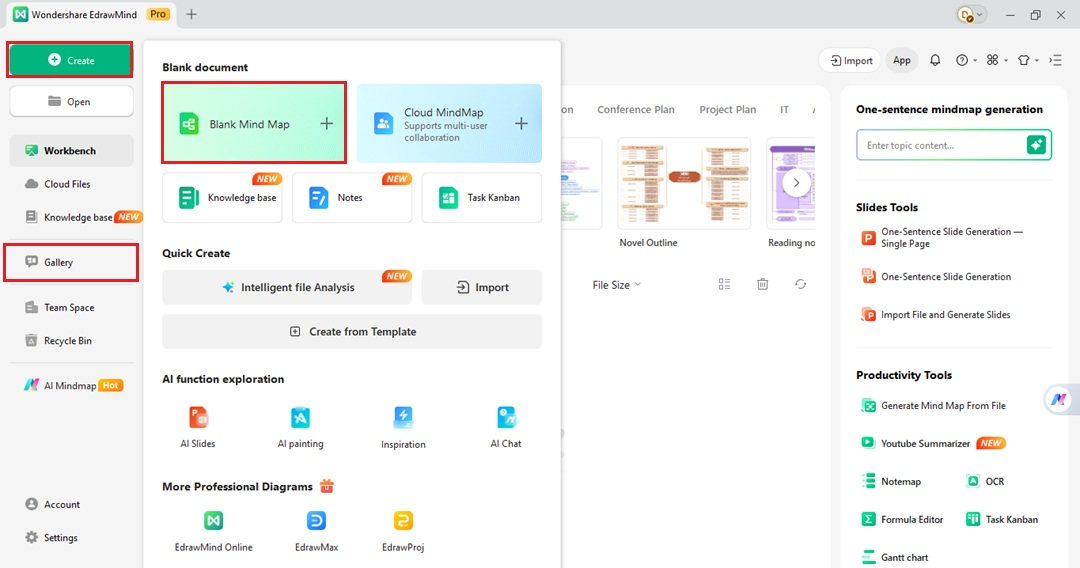Click the green Create button

coord(70,60)
